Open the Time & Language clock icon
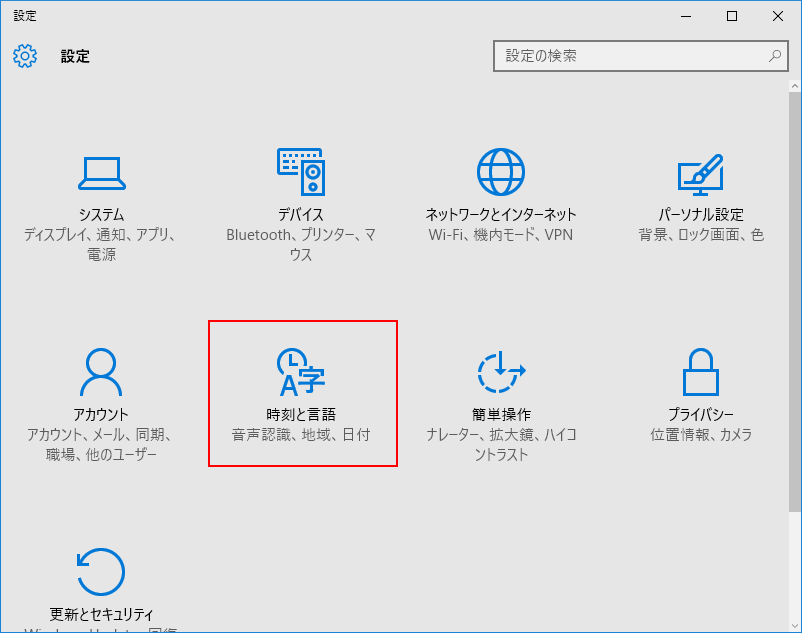Screen dimensions: 802x633 pyautogui.click(x=301, y=373)
